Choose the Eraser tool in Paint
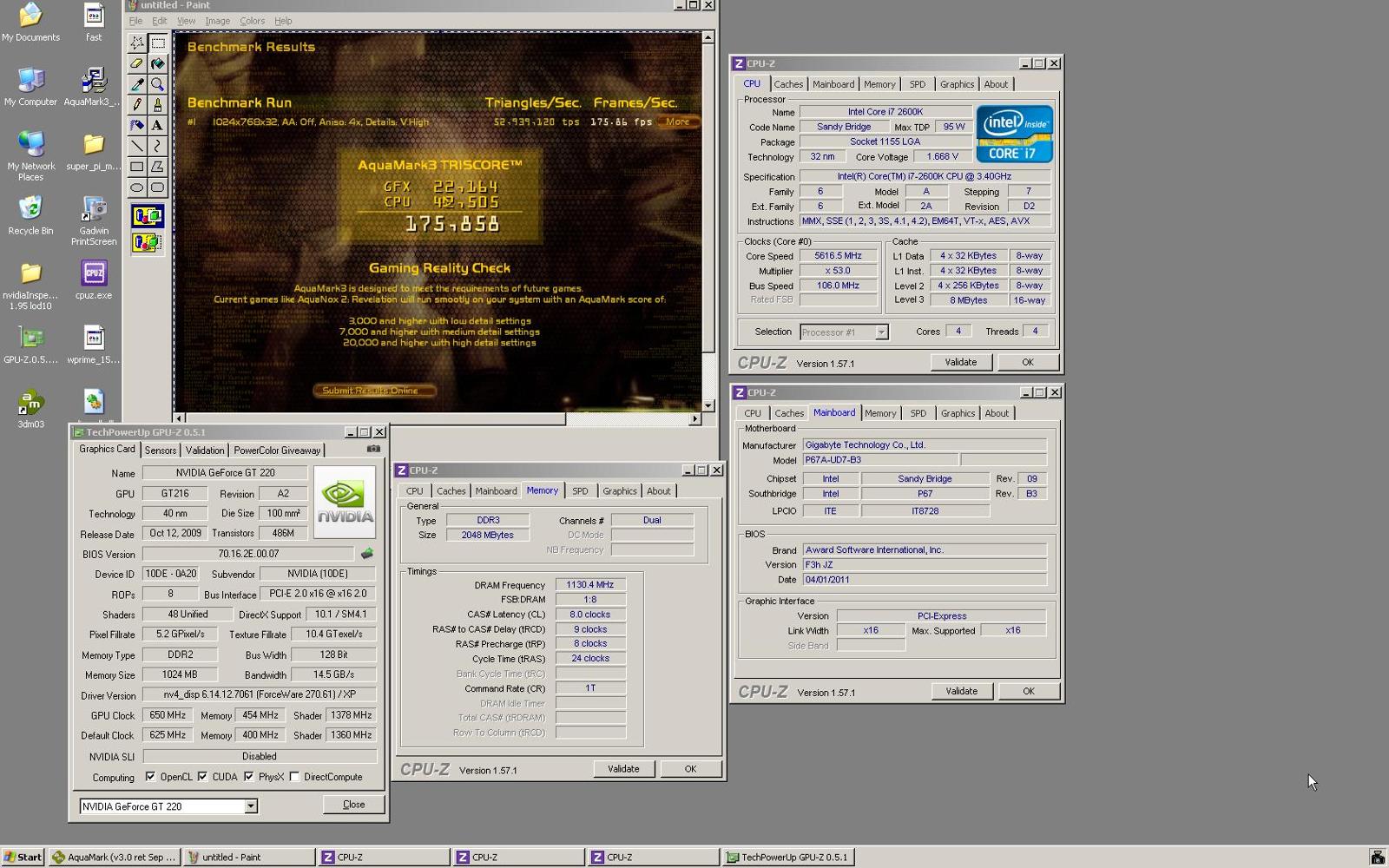Image resolution: width=1389 pixels, height=868 pixels. pyautogui.click(x=137, y=63)
